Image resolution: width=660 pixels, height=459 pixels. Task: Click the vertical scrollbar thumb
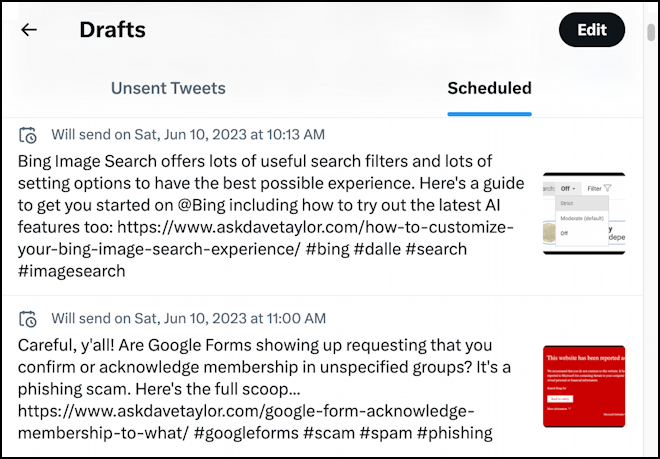(651, 32)
